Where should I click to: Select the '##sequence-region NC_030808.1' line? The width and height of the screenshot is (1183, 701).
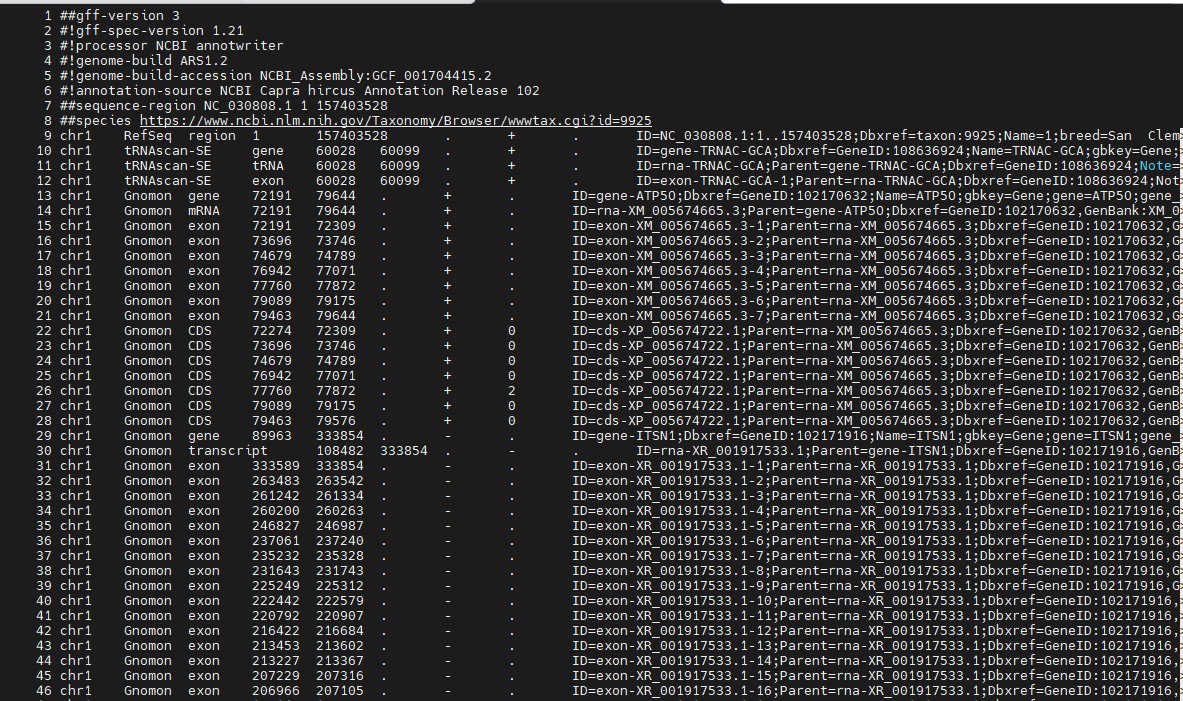click(223, 106)
